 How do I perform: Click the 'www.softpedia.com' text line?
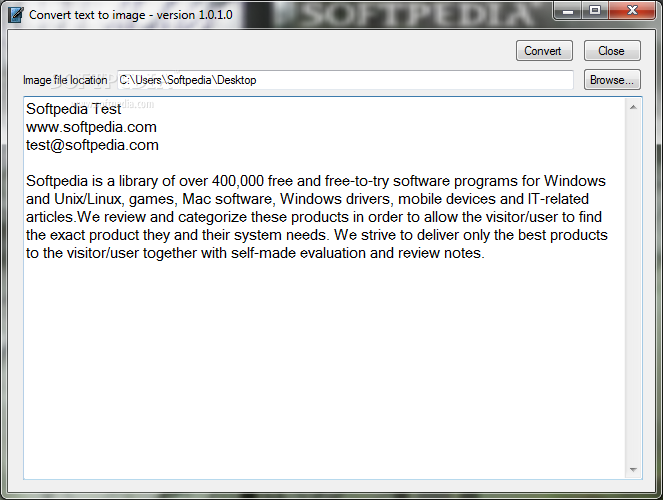(91, 127)
